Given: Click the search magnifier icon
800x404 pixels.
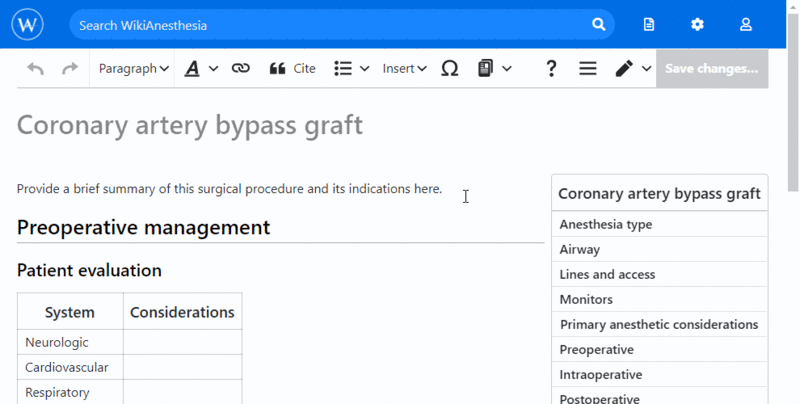Looking at the screenshot, I should (x=598, y=24).
